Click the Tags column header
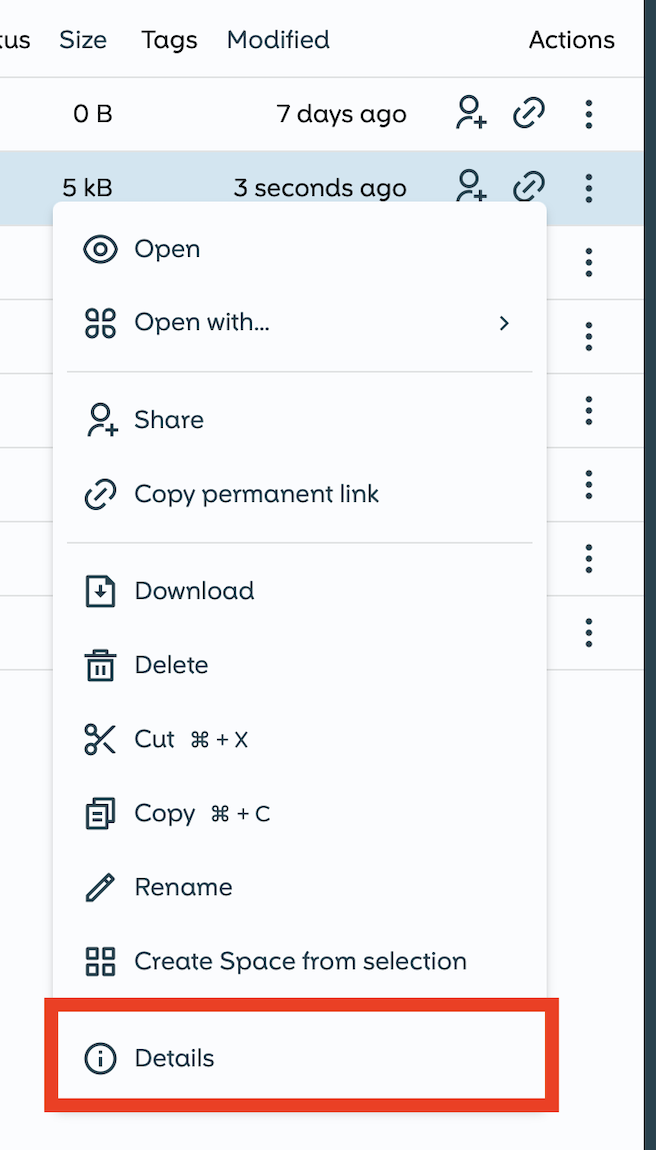The height and width of the screenshot is (1150, 656). tap(168, 40)
